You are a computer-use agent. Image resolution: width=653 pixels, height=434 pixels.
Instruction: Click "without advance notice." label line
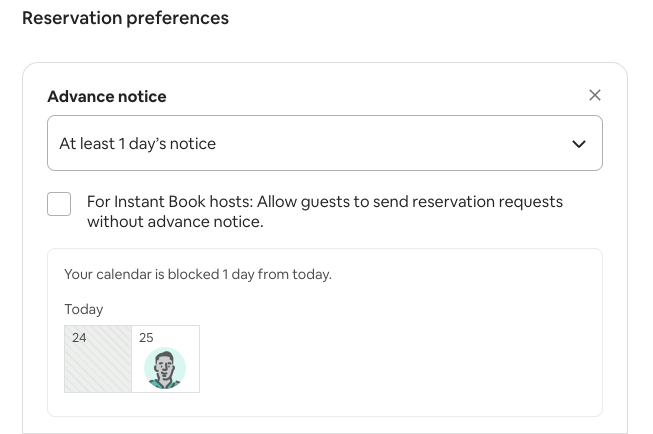pyautogui.click(x=175, y=222)
